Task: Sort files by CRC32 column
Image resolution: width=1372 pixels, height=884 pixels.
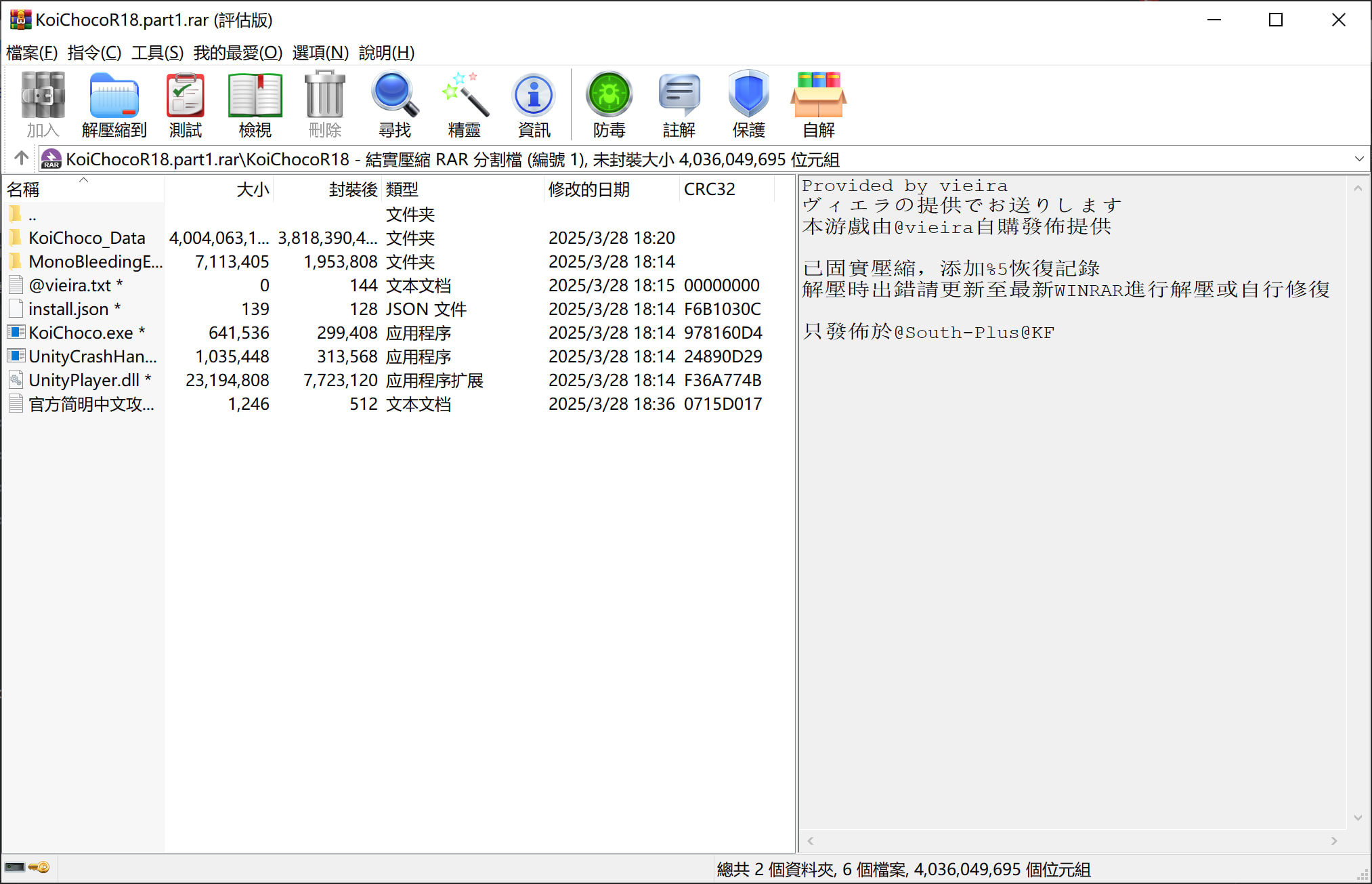Action: pos(709,190)
